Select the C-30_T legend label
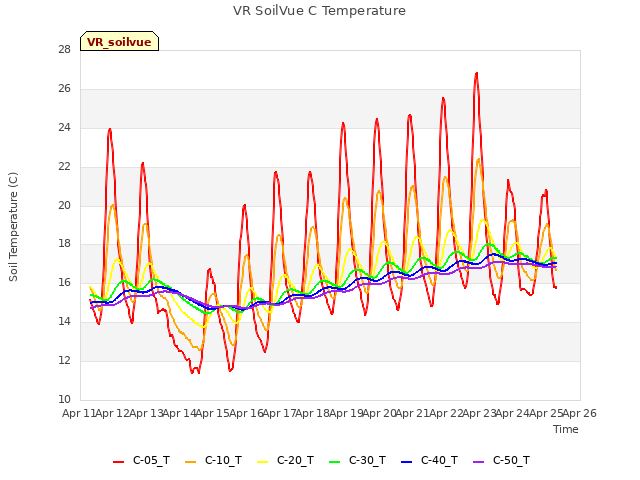 pyautogui.click(x=367, y=460)
